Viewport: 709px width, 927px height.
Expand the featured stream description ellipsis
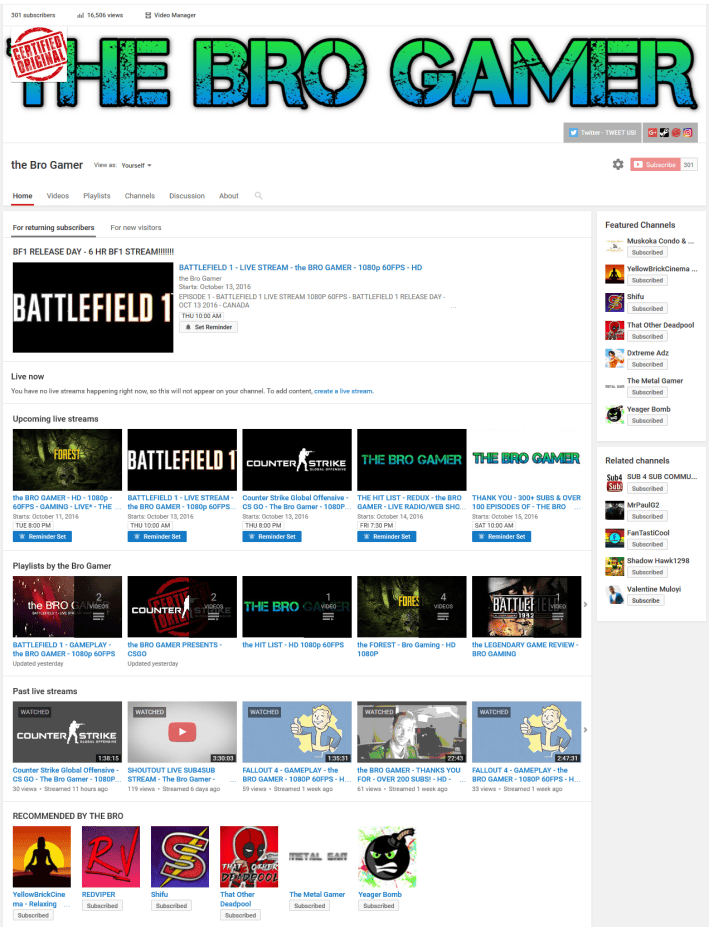pyautogui.click(x=454, y=307)
